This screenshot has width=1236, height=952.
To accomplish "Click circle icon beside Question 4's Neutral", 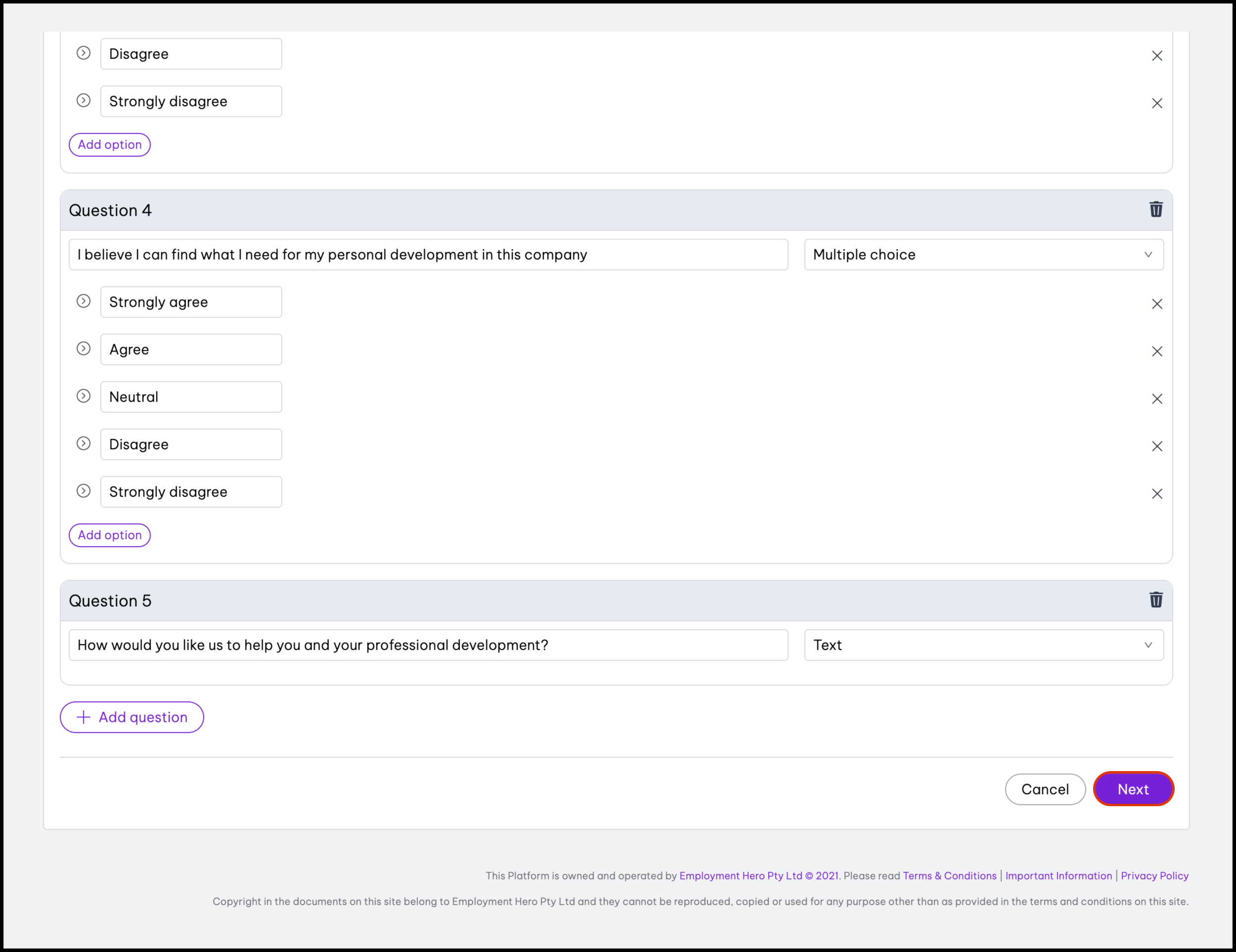I will tap(83, 396).
